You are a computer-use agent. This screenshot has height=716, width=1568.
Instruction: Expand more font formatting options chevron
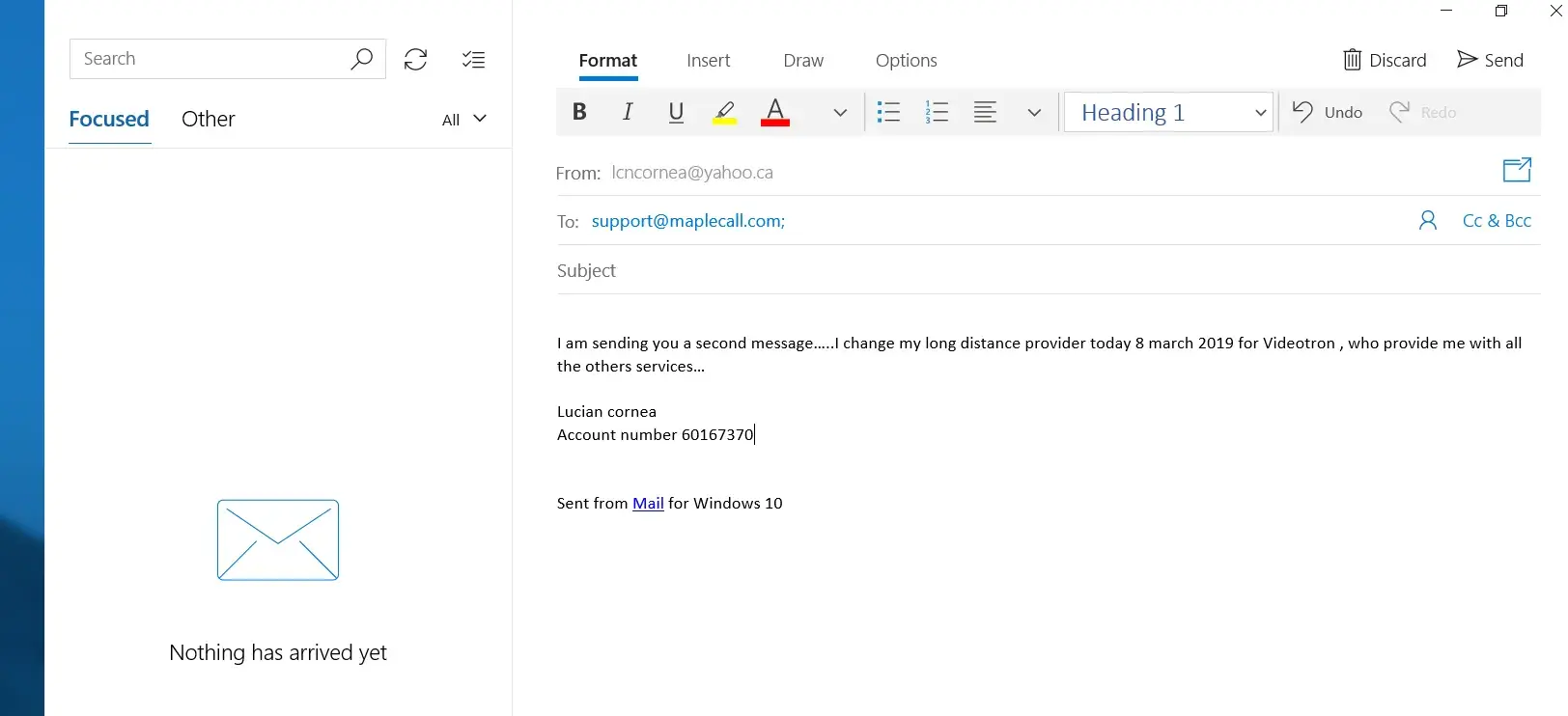840,113
